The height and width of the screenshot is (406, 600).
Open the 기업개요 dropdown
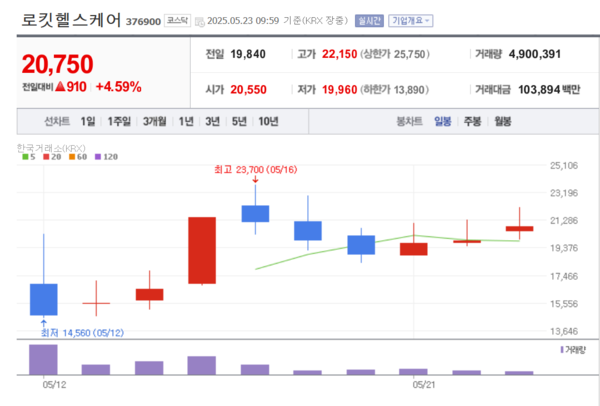pyautogui.click(x=411, y=21)
